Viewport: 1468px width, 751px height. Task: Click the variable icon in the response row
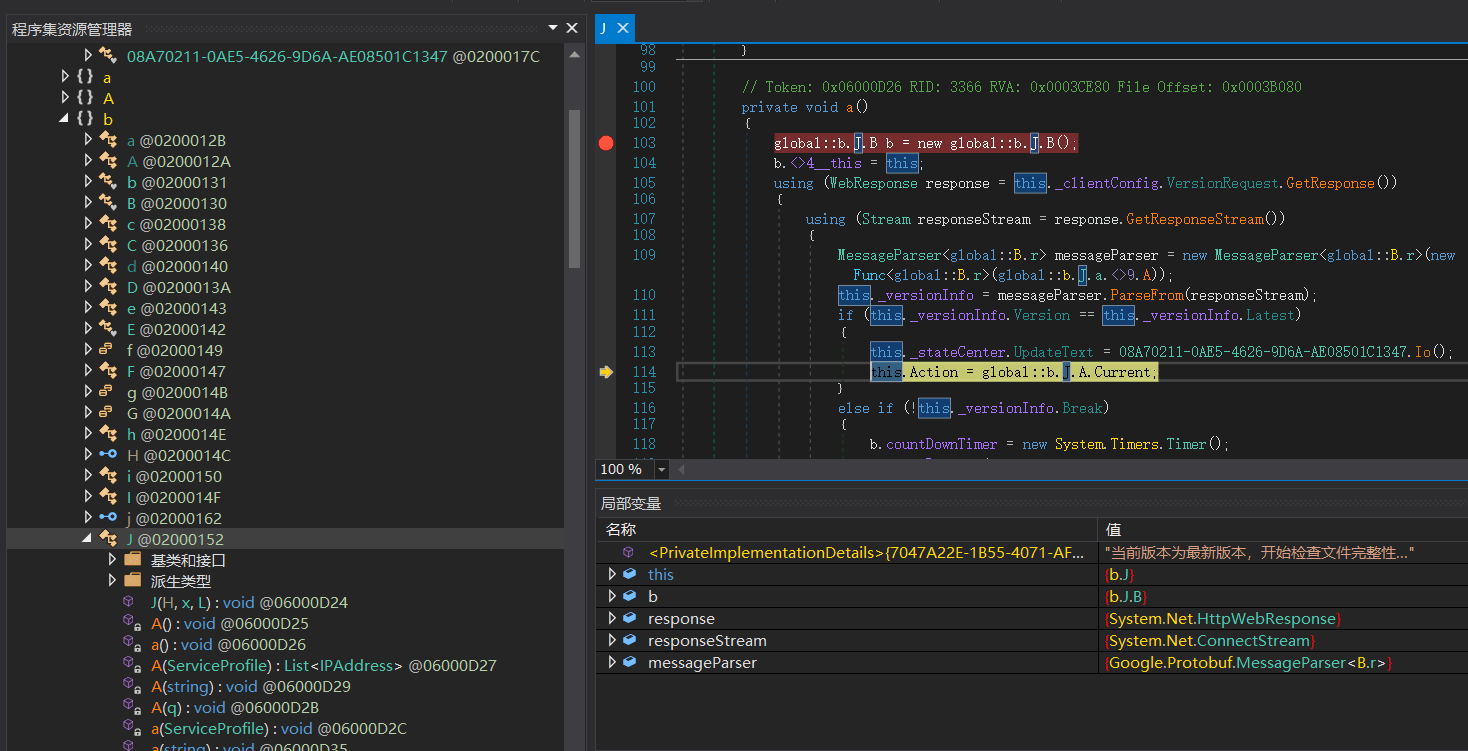(629, 618)
